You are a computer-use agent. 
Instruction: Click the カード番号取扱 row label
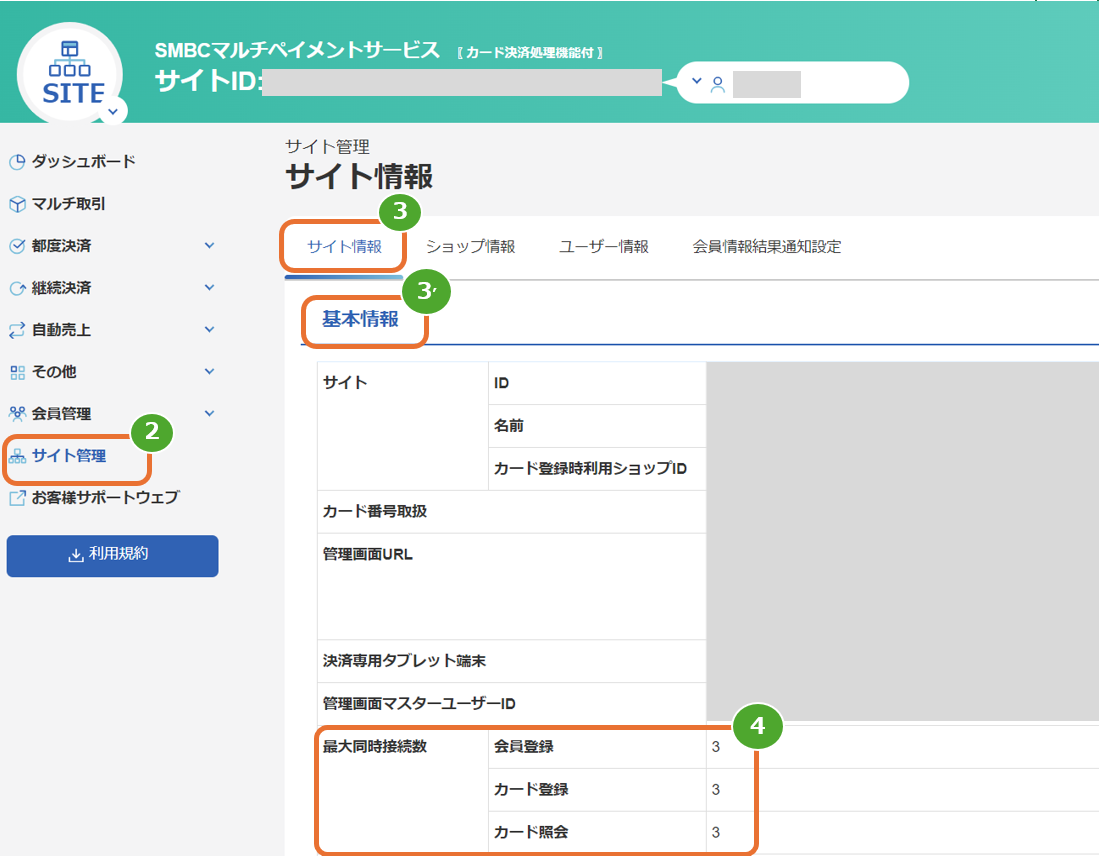point(374,512)
